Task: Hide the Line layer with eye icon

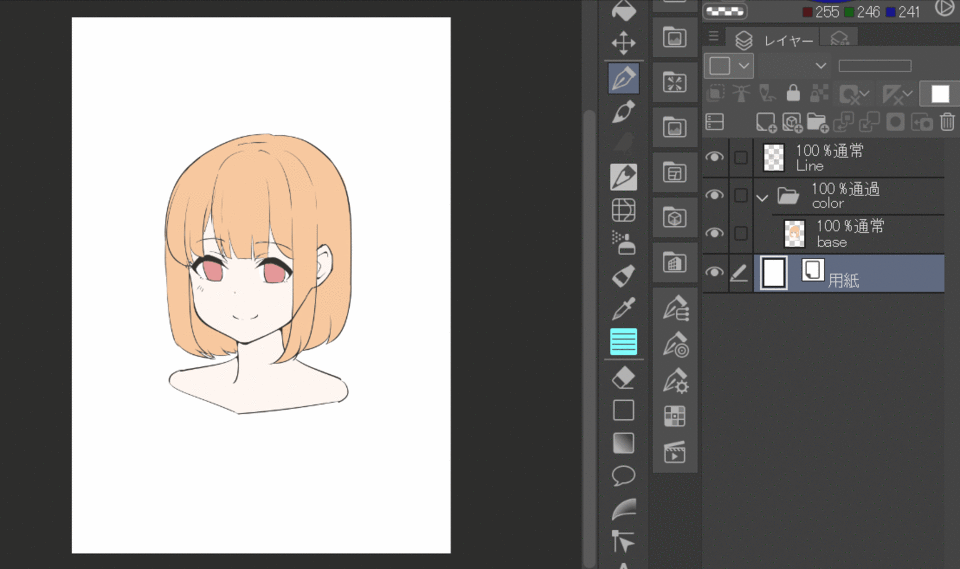Action: coord(714,158)
